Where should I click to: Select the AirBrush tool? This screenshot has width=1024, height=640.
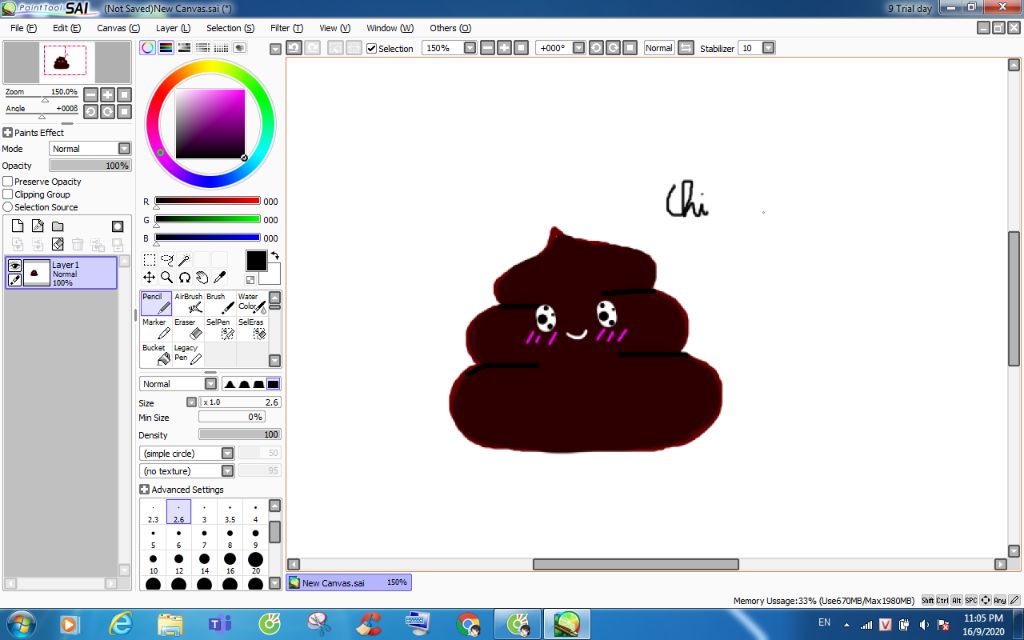pyautogui.click(x=188, y=303)
